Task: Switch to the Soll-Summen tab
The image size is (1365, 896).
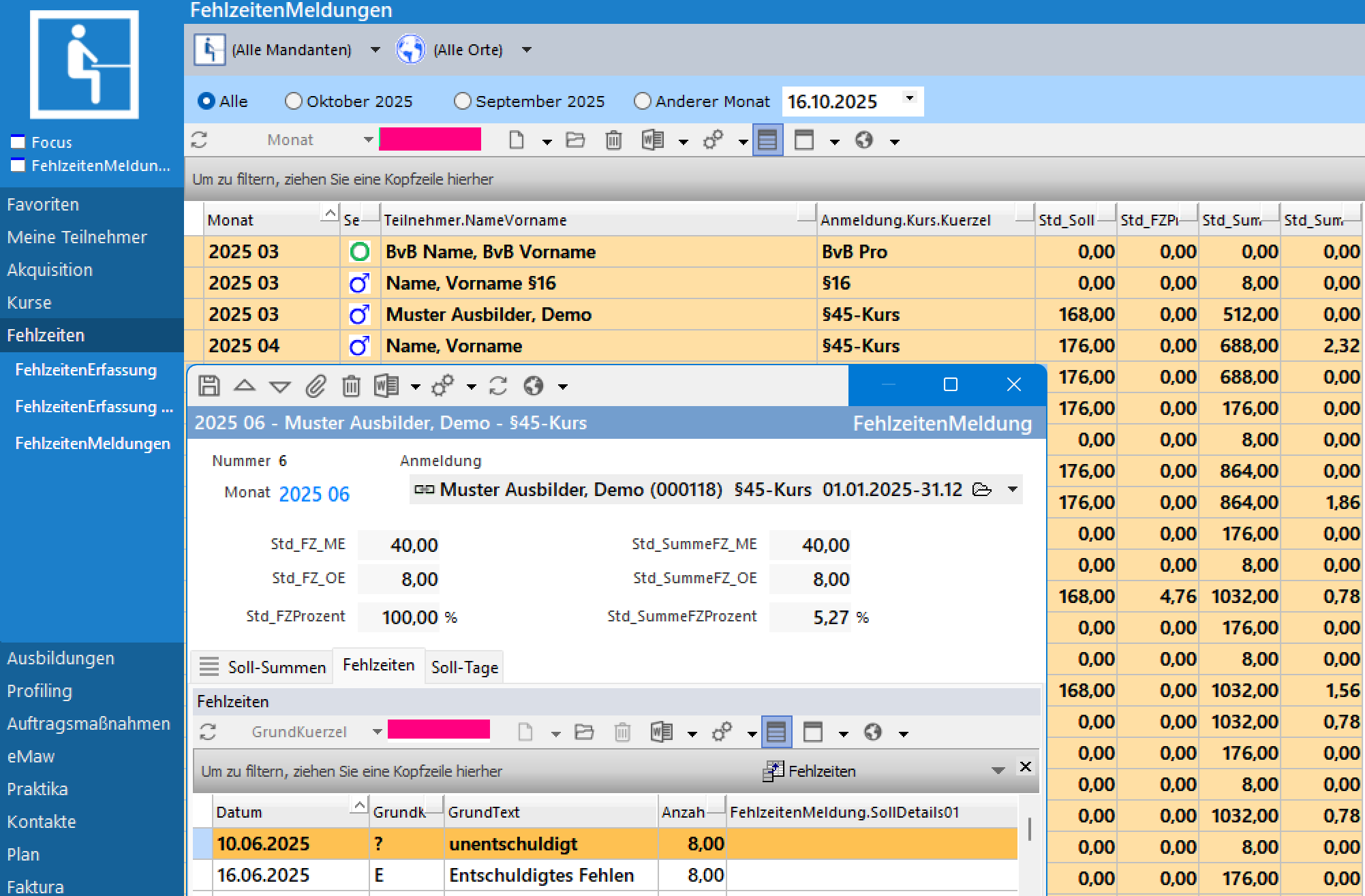Action: [276, 667]
